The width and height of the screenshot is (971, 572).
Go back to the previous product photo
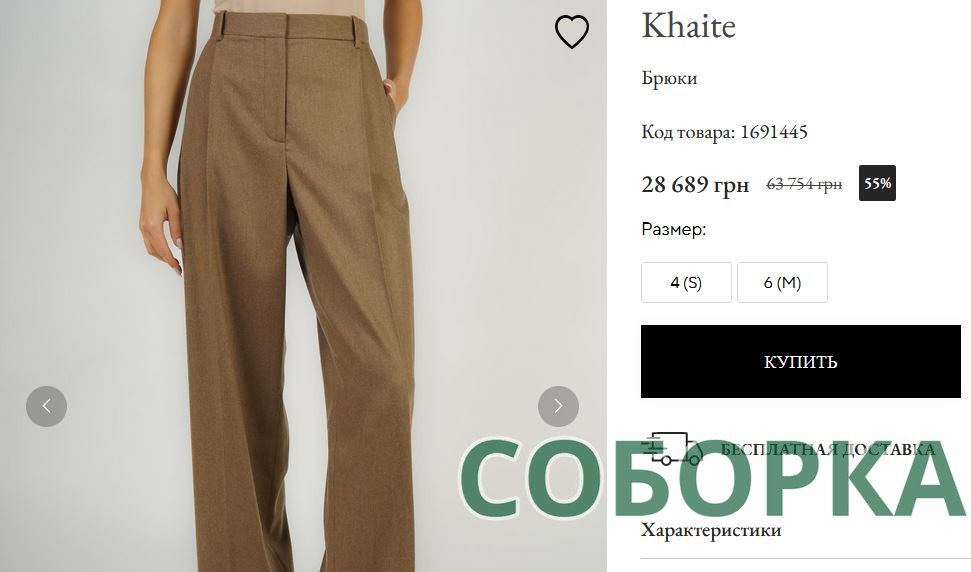point(46,406)
